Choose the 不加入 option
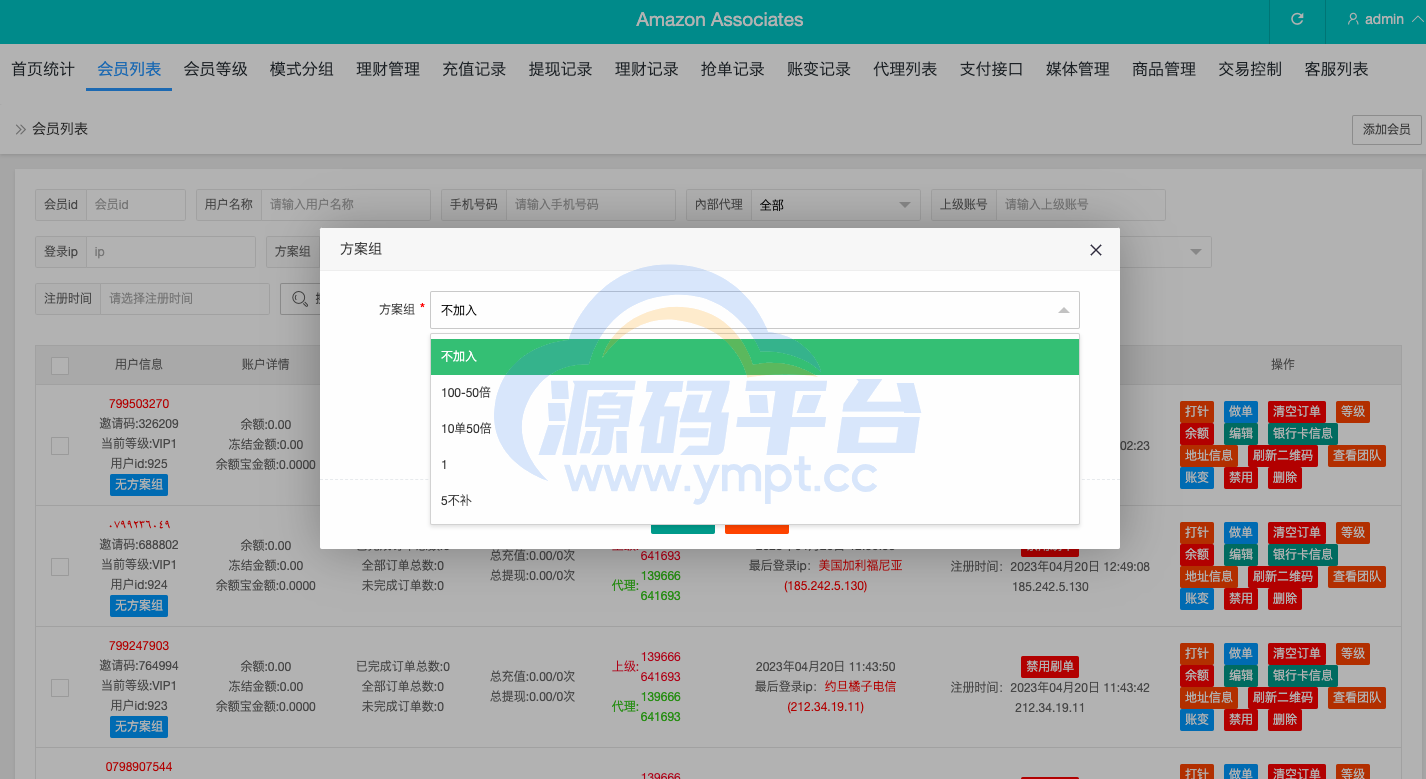 (755, 357)
